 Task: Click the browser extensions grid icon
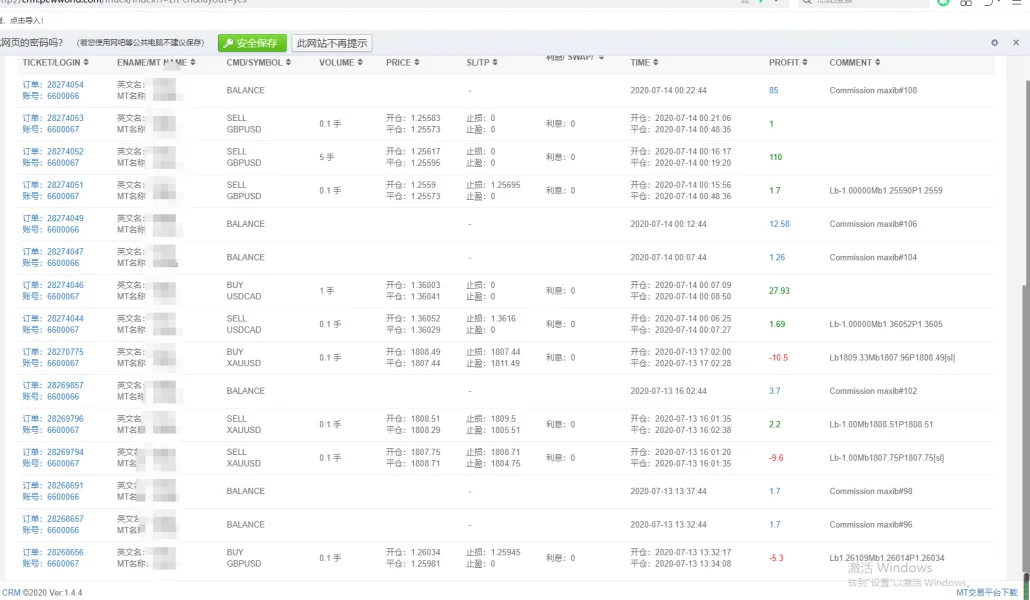pos(966,2)
